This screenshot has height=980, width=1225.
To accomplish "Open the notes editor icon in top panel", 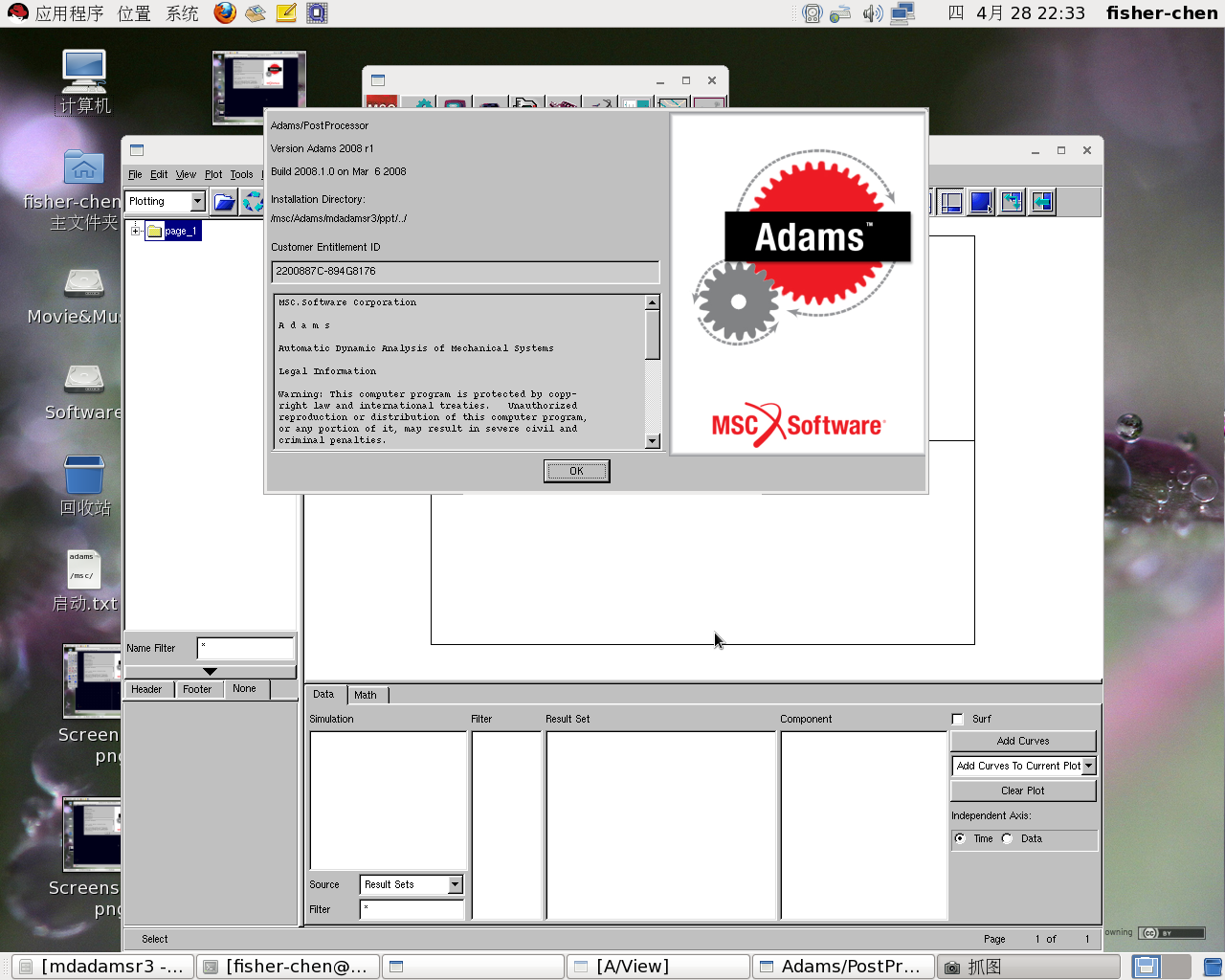I will 286,12.
